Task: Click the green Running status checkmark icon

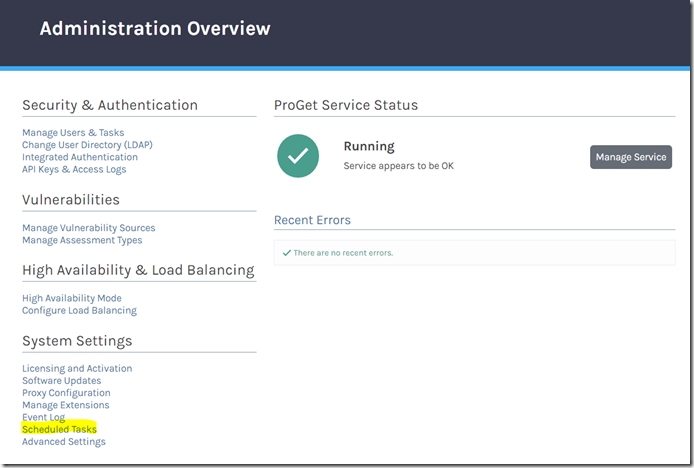Action: [298, 156]
